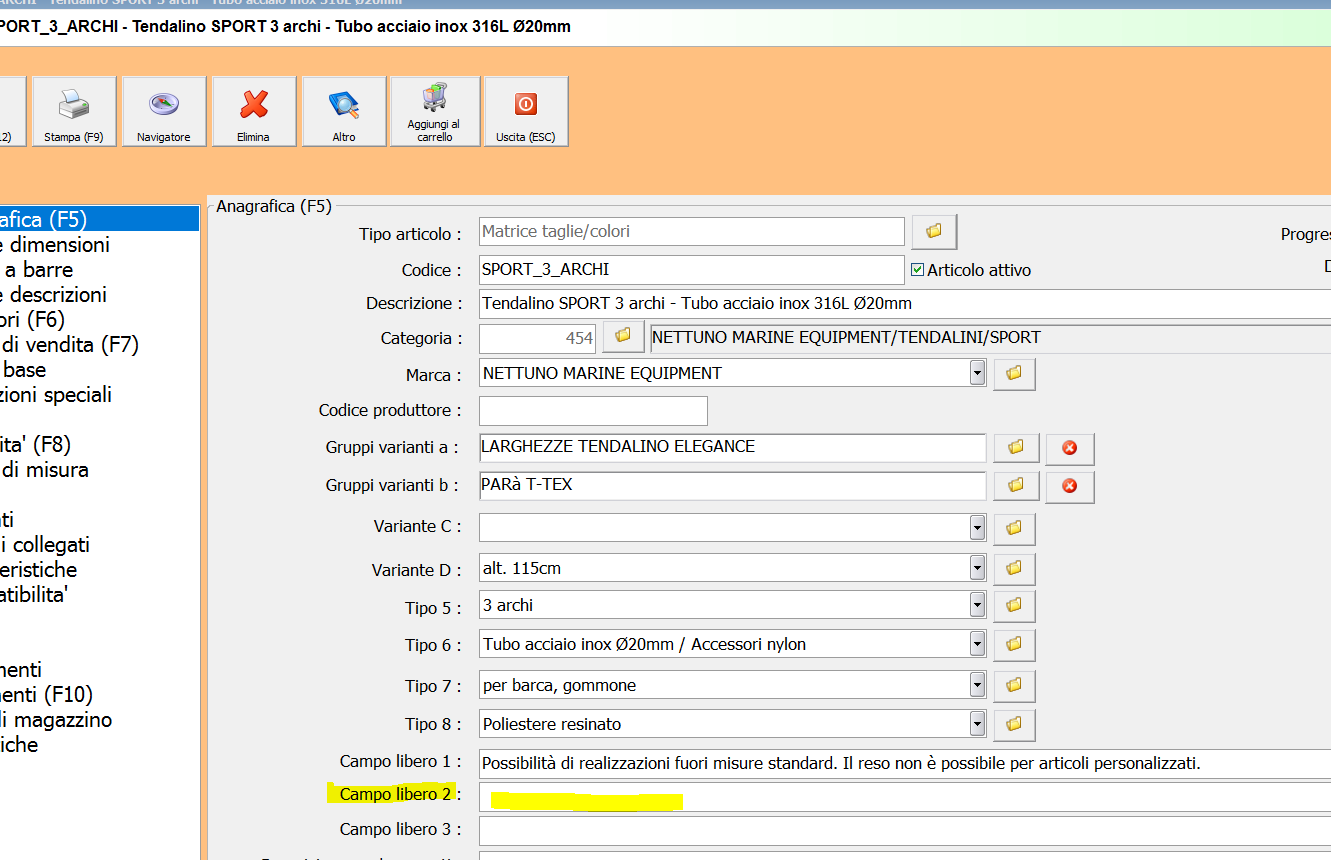Viewport: 1331px width, 860px height.
Task: Expand the Variante C dropdown
Action: (x=977, y=527)
